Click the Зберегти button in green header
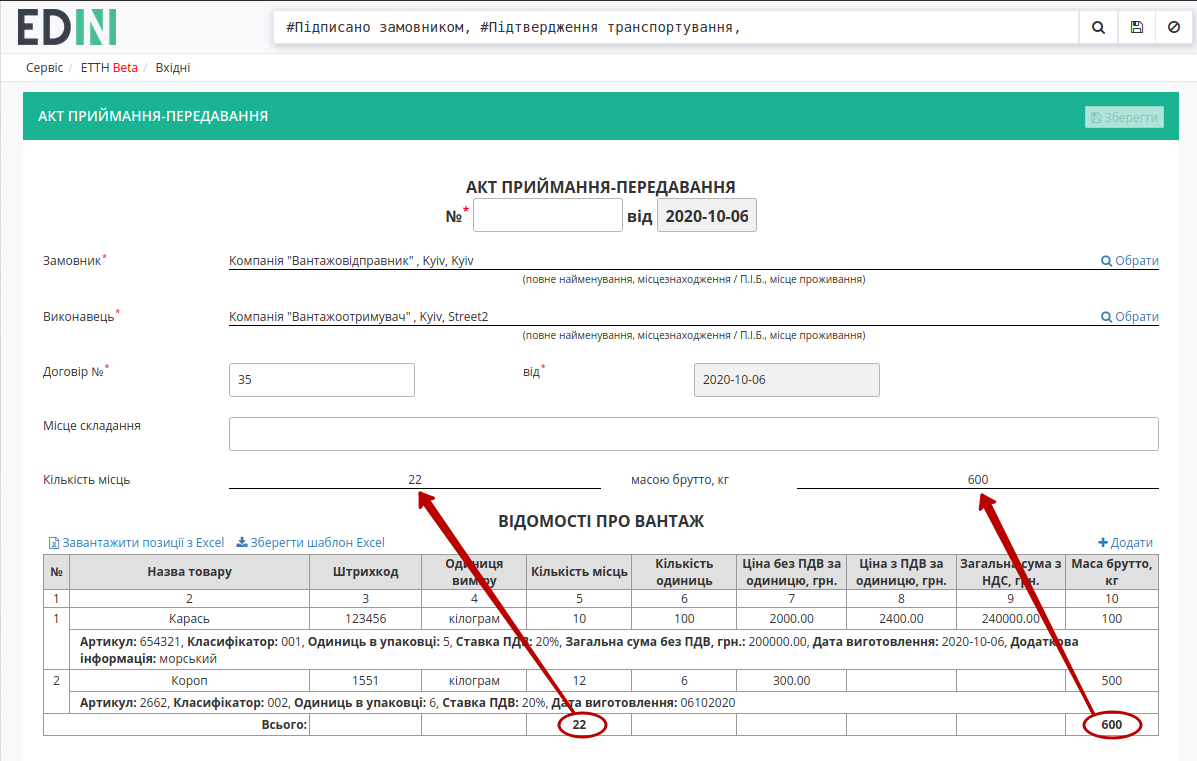Image resolution: width=1197 pixels, height=761 pixels. (x=1124, y=117)
